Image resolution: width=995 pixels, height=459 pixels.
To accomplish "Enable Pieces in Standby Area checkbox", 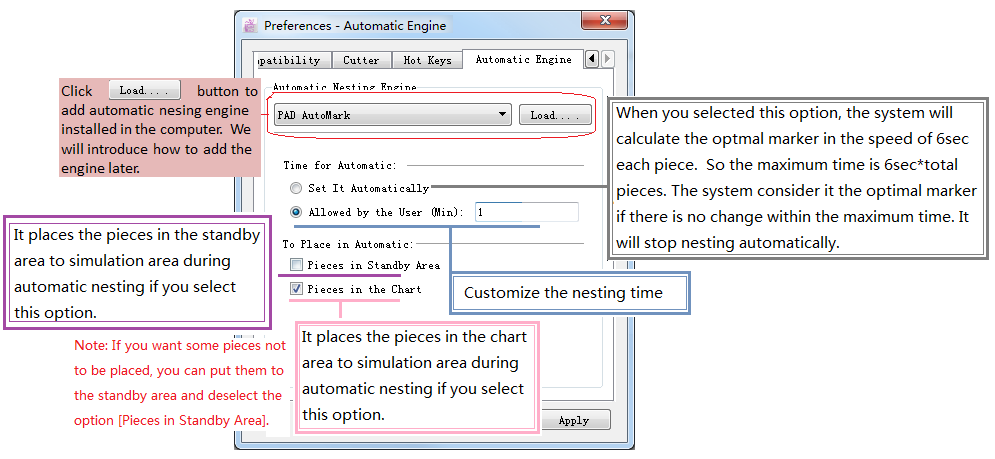I will [296, 265].
